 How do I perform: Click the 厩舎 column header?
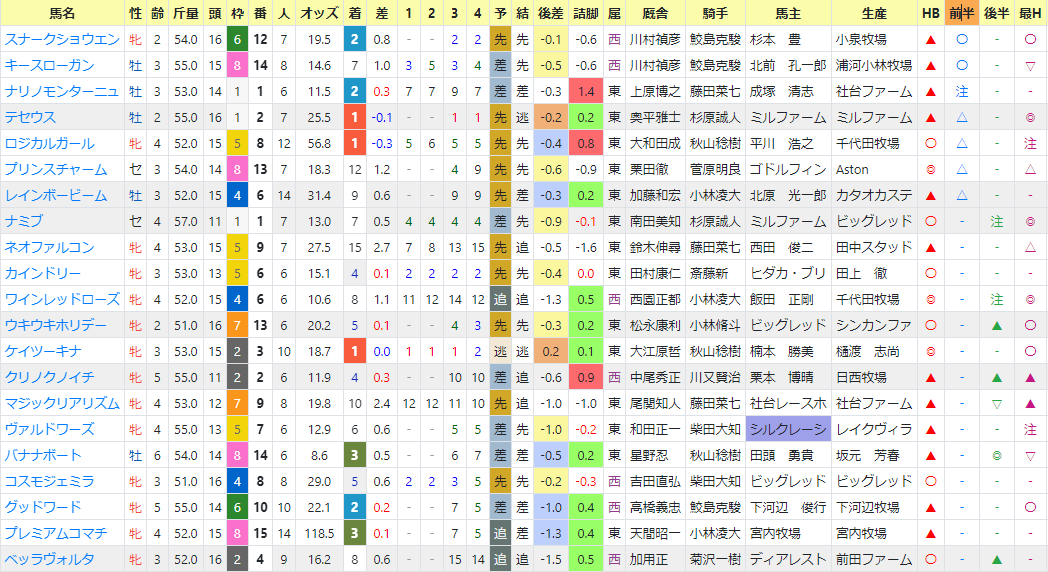click(x=655, y=13)
